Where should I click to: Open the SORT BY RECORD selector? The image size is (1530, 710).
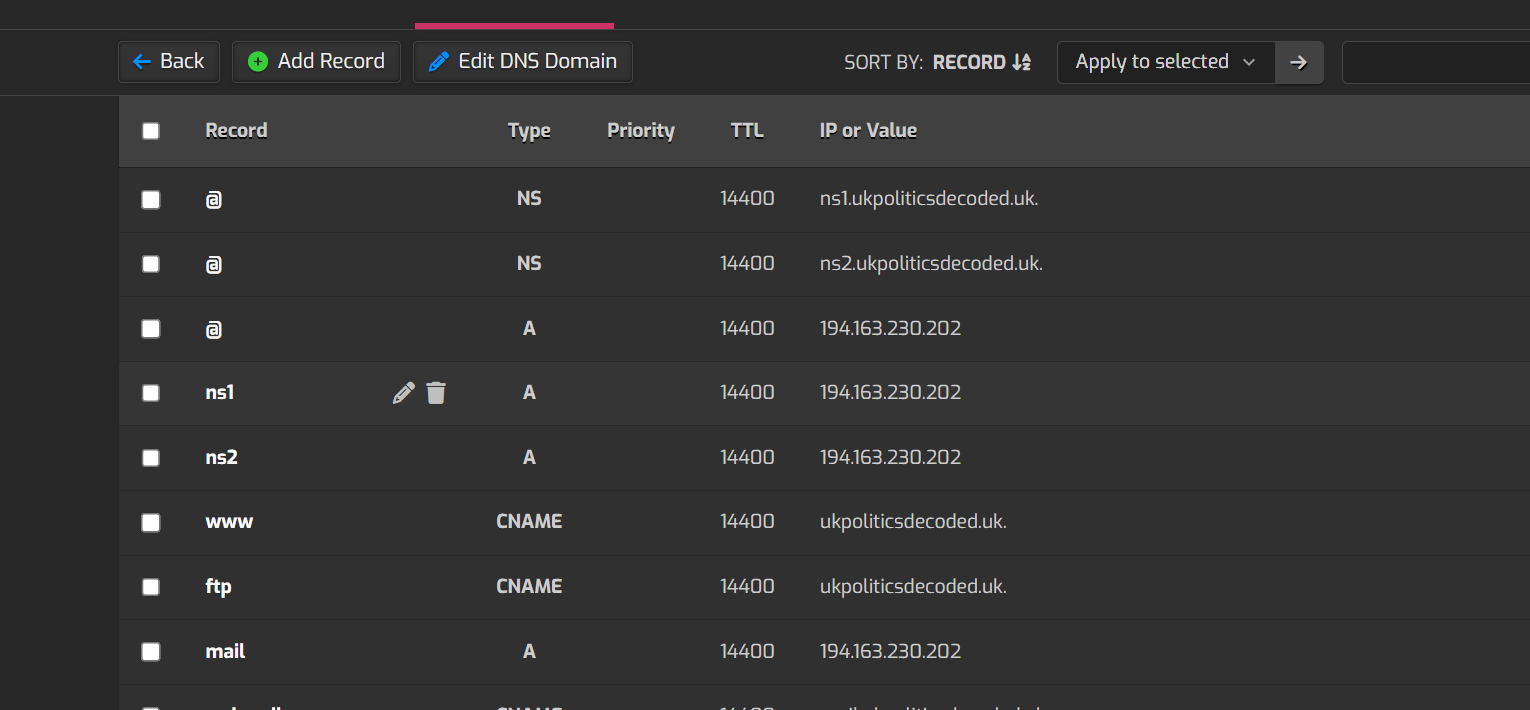click(x=968, y=62)
